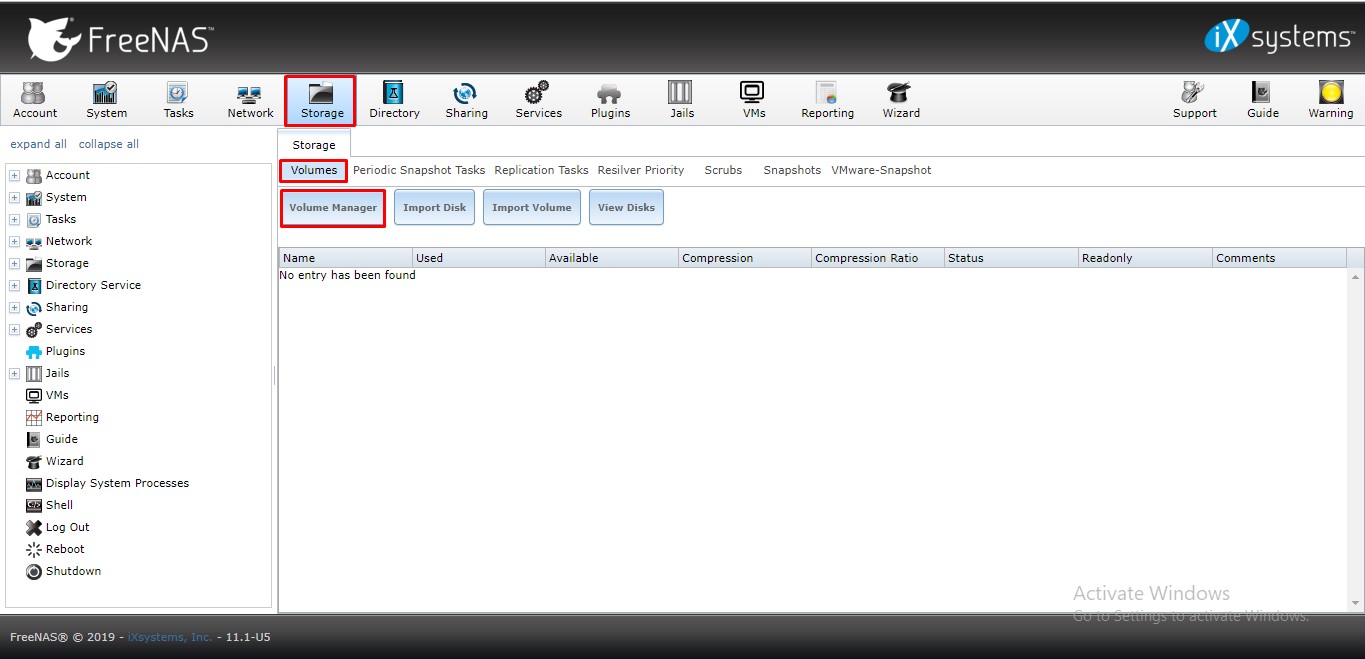
Task: Check the Warning alert light
Action: [1330, 101]
